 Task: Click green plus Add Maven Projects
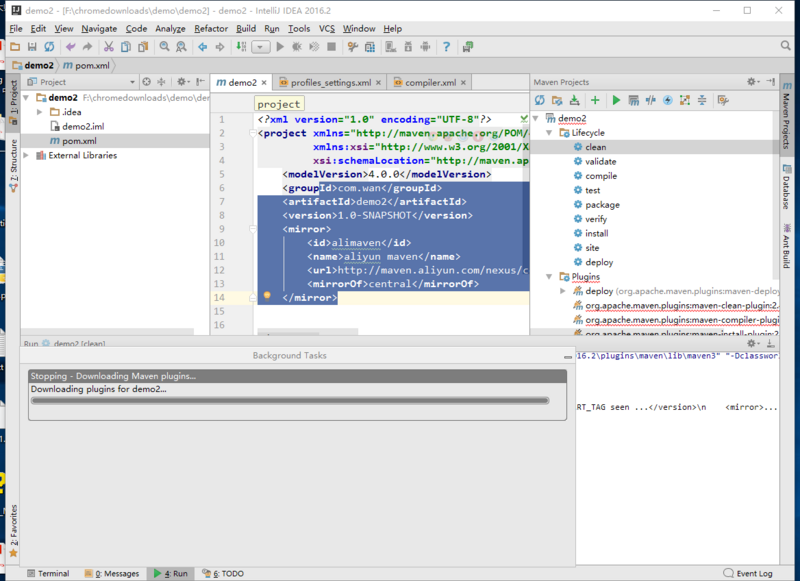click(x=595, y=100)
